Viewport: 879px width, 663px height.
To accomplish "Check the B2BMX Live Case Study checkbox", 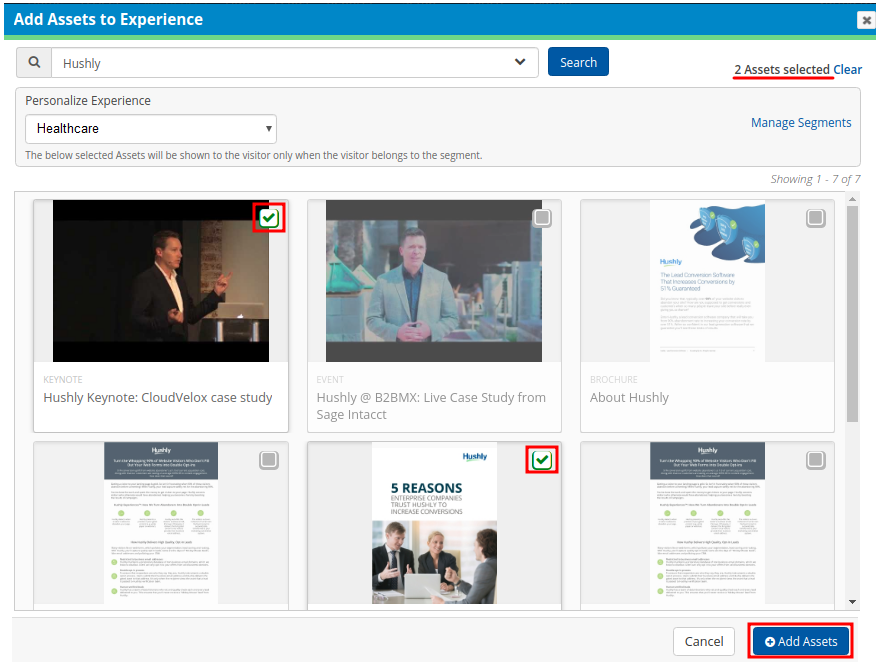I will pos(542,217).
